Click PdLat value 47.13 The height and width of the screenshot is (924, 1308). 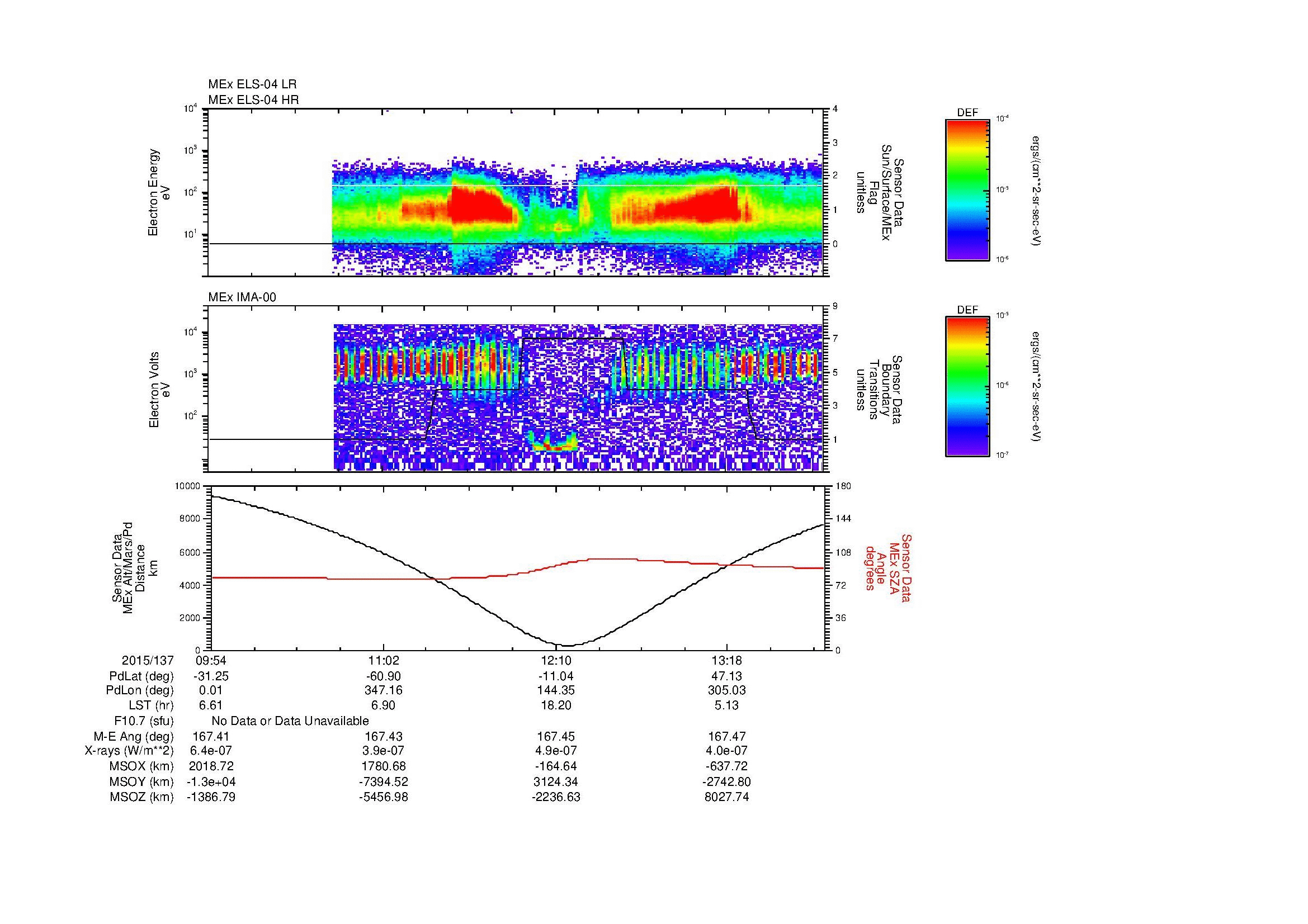[x=727, y=676]
